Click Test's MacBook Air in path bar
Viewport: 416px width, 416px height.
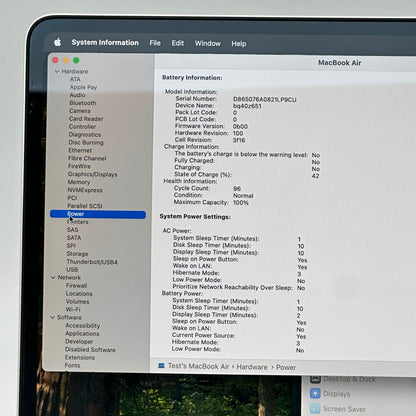click(x=199, y=366)
